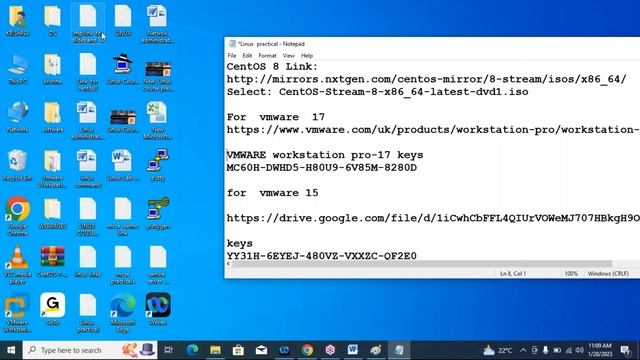Screen dimensions: 640x360
Task: Select the Linux commands Word document icon
Action: pos(88,168)
